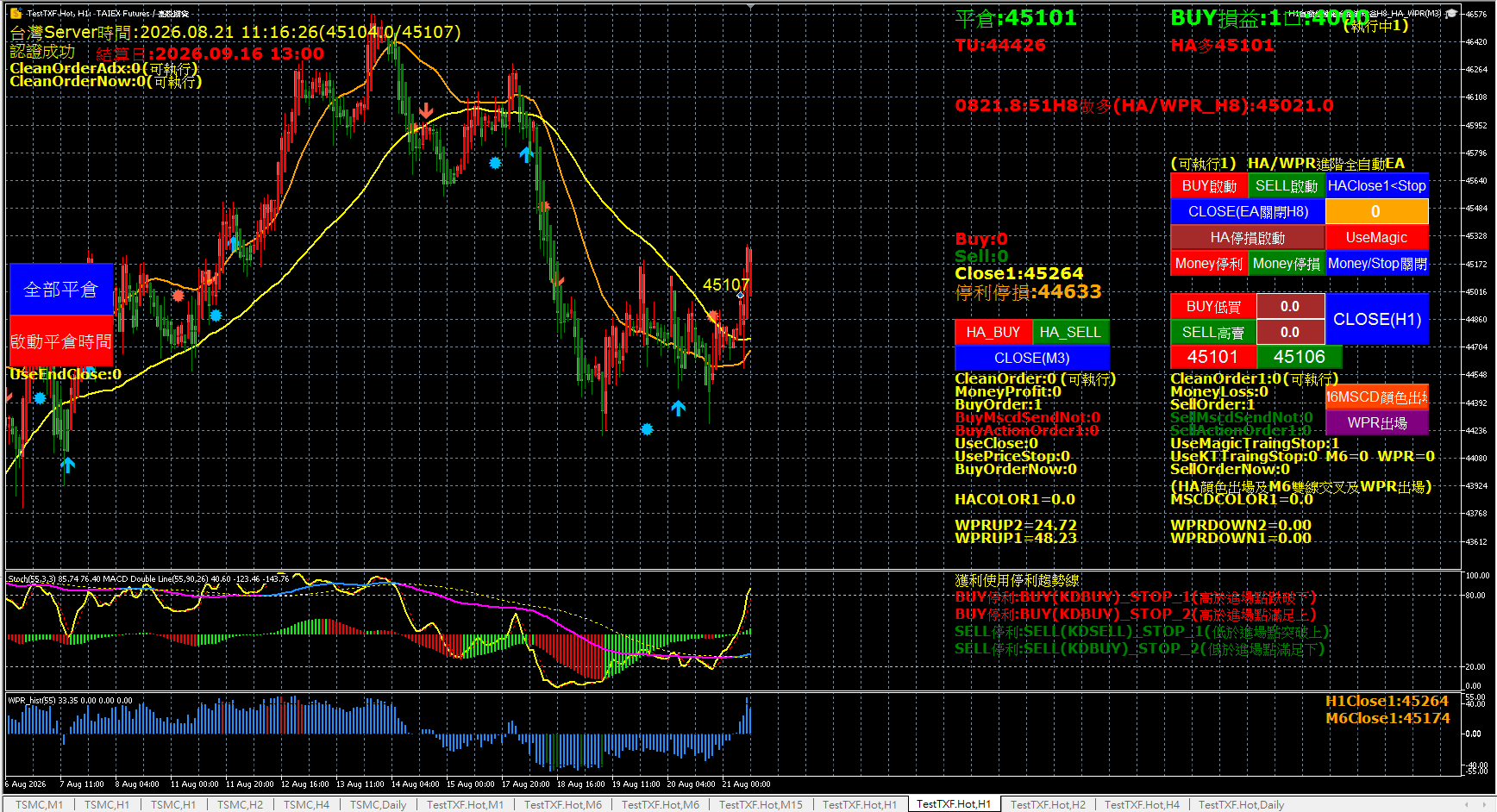Click the 結算日 2026.09.16 settlement date text
Viewport: 1497px width, 812px height.
click(x=210, y=53)
